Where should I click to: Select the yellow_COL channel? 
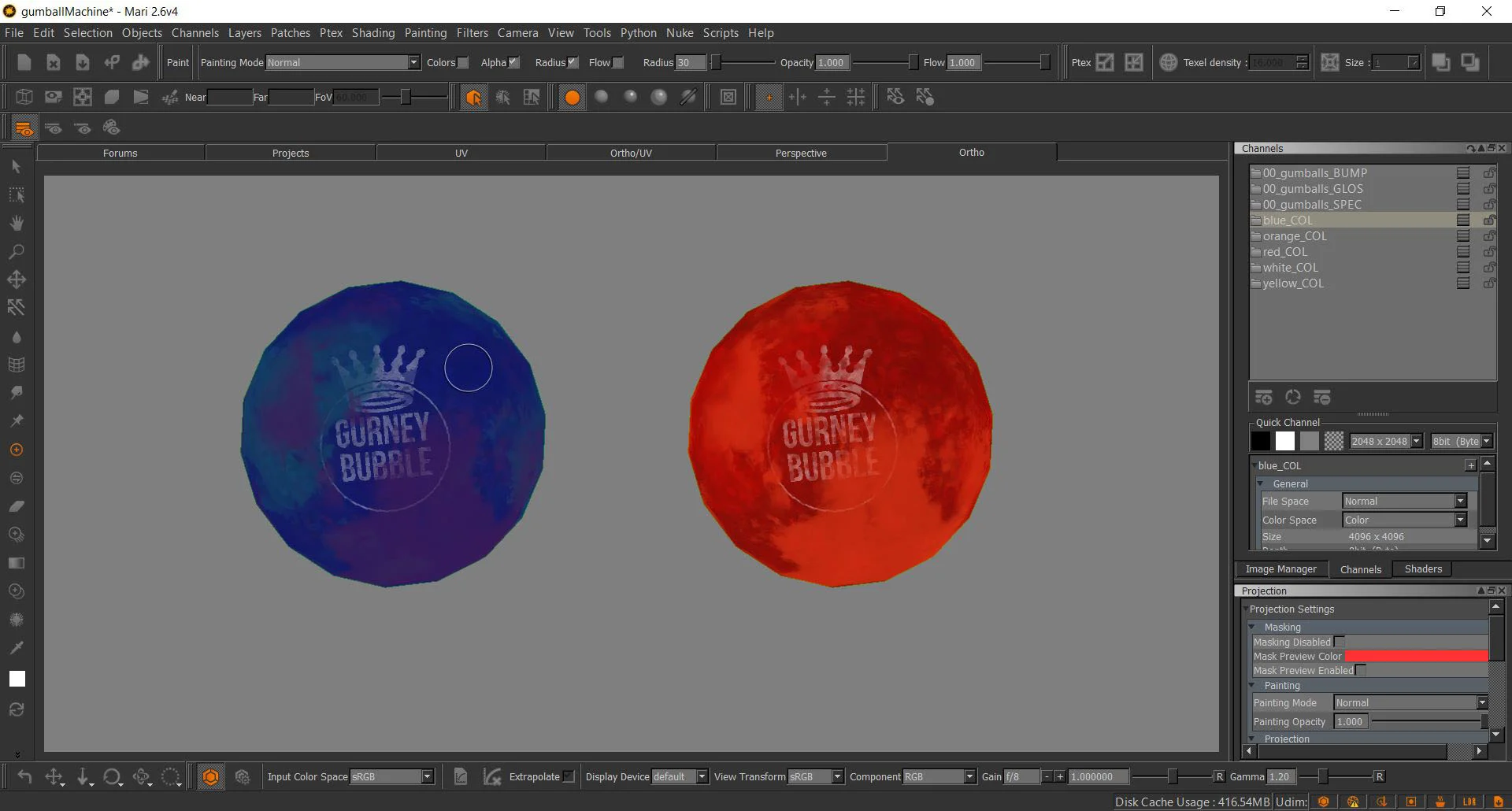click(x=1293, y=283)
